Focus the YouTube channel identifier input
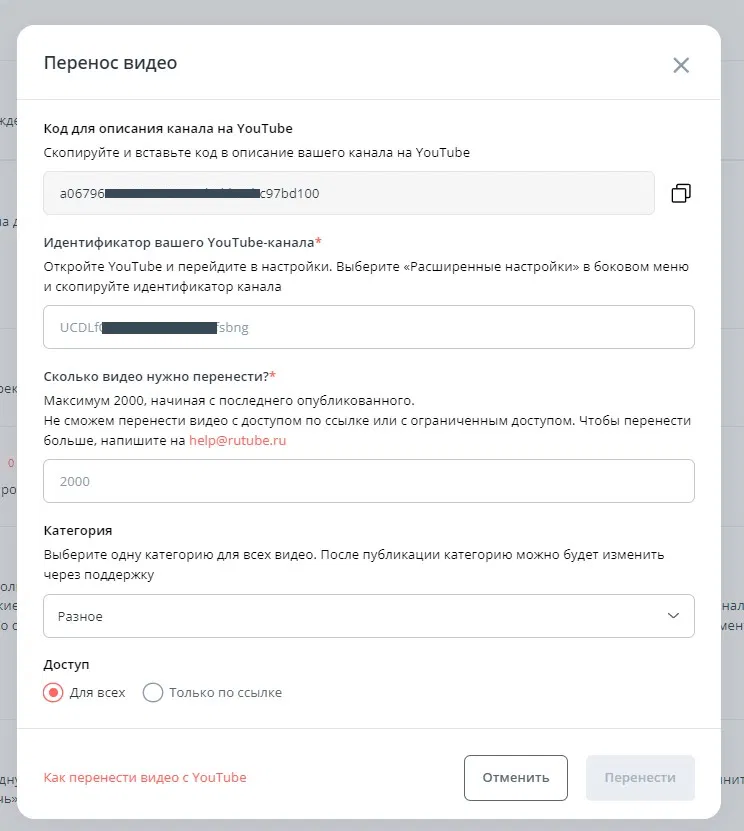The height and width of the screenshot is (831, 744). click(368, 327)
